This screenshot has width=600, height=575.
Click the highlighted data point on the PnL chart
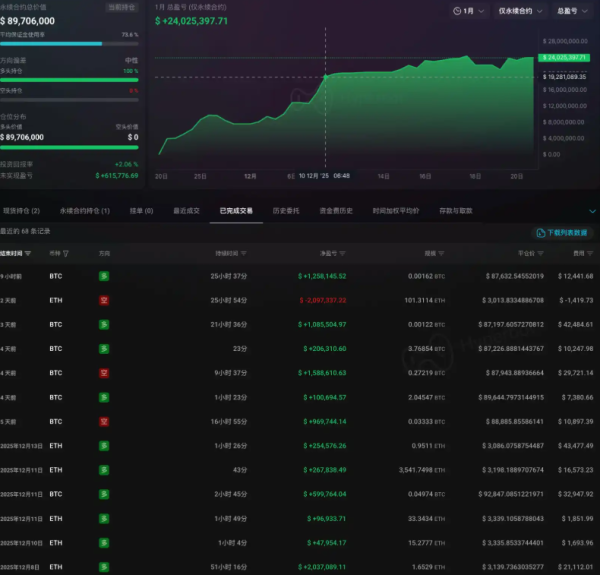point(325,77)
